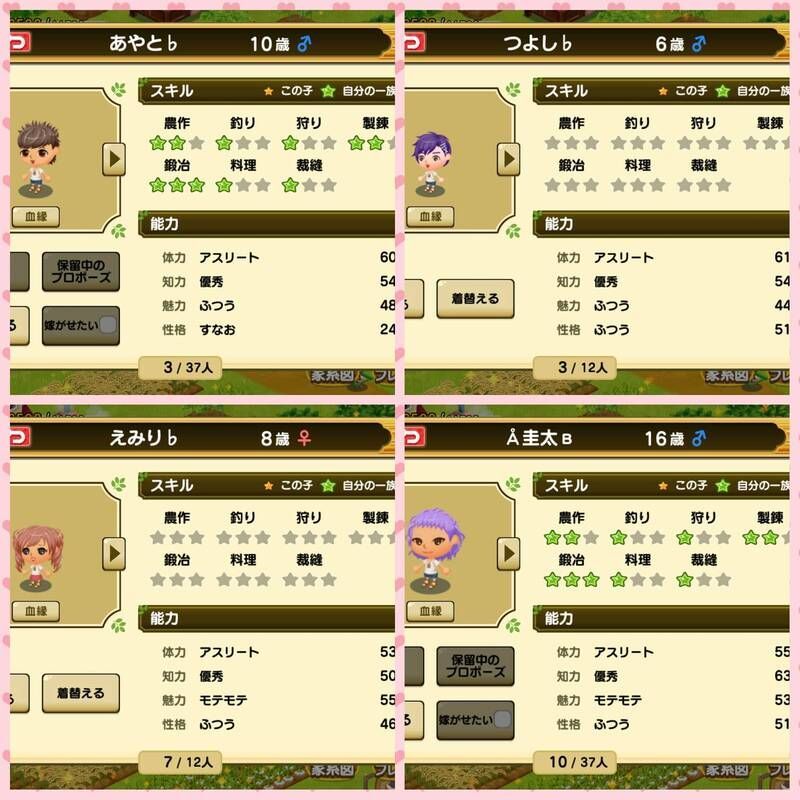
Task: Show next character with arrow beside つよし
Action: pyautogui.click(x=509, y=159)
